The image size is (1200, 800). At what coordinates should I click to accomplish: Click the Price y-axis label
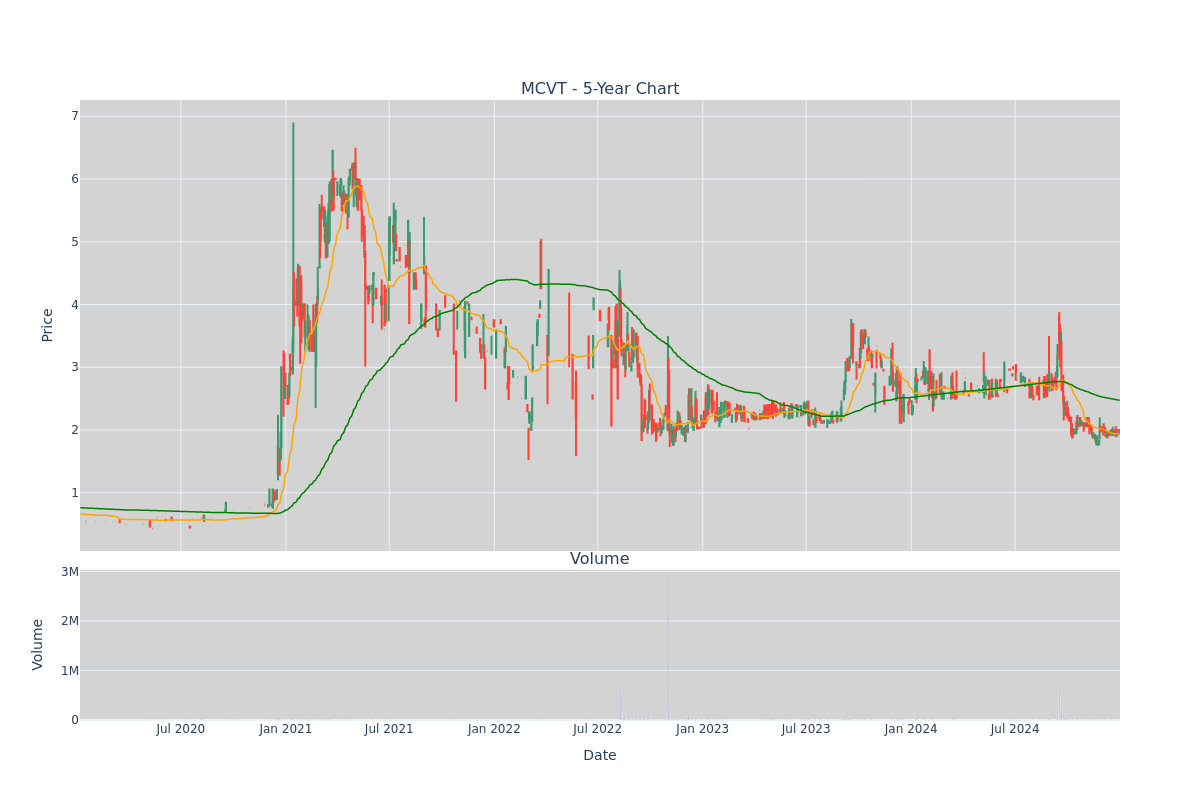[48, 325]
